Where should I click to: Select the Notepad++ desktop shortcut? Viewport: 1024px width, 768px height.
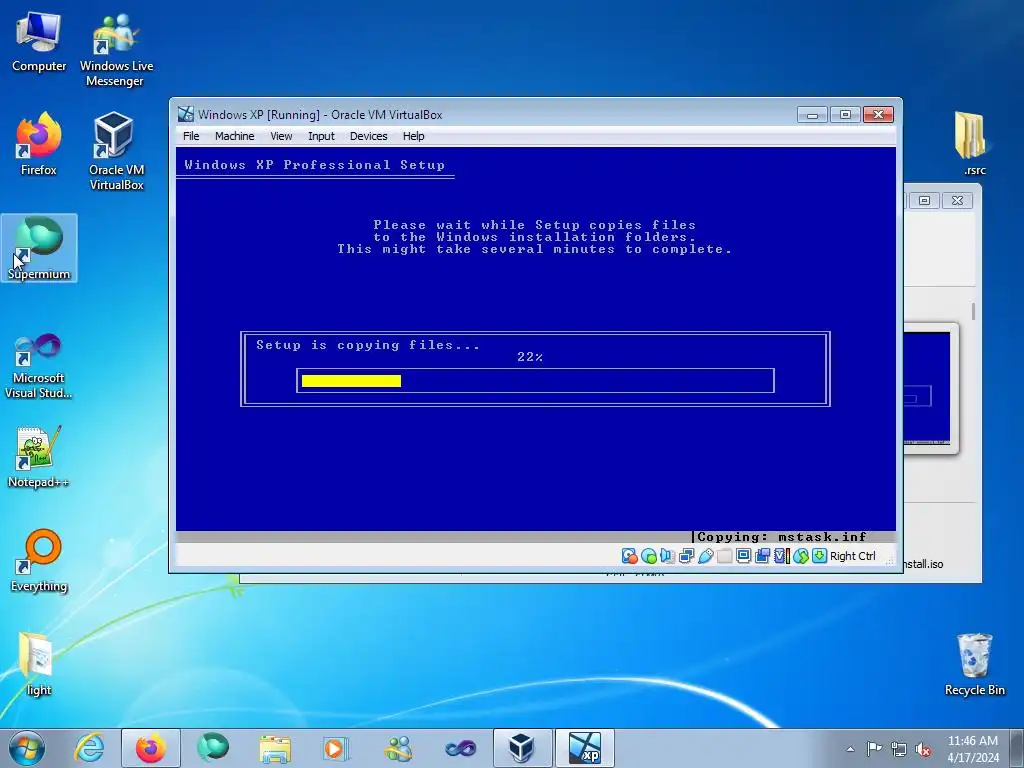point(39,457)
